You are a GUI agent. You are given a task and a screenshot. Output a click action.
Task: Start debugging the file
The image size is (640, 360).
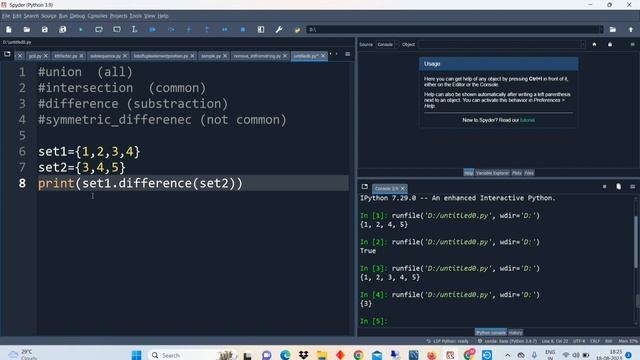[x=153, y=29]
